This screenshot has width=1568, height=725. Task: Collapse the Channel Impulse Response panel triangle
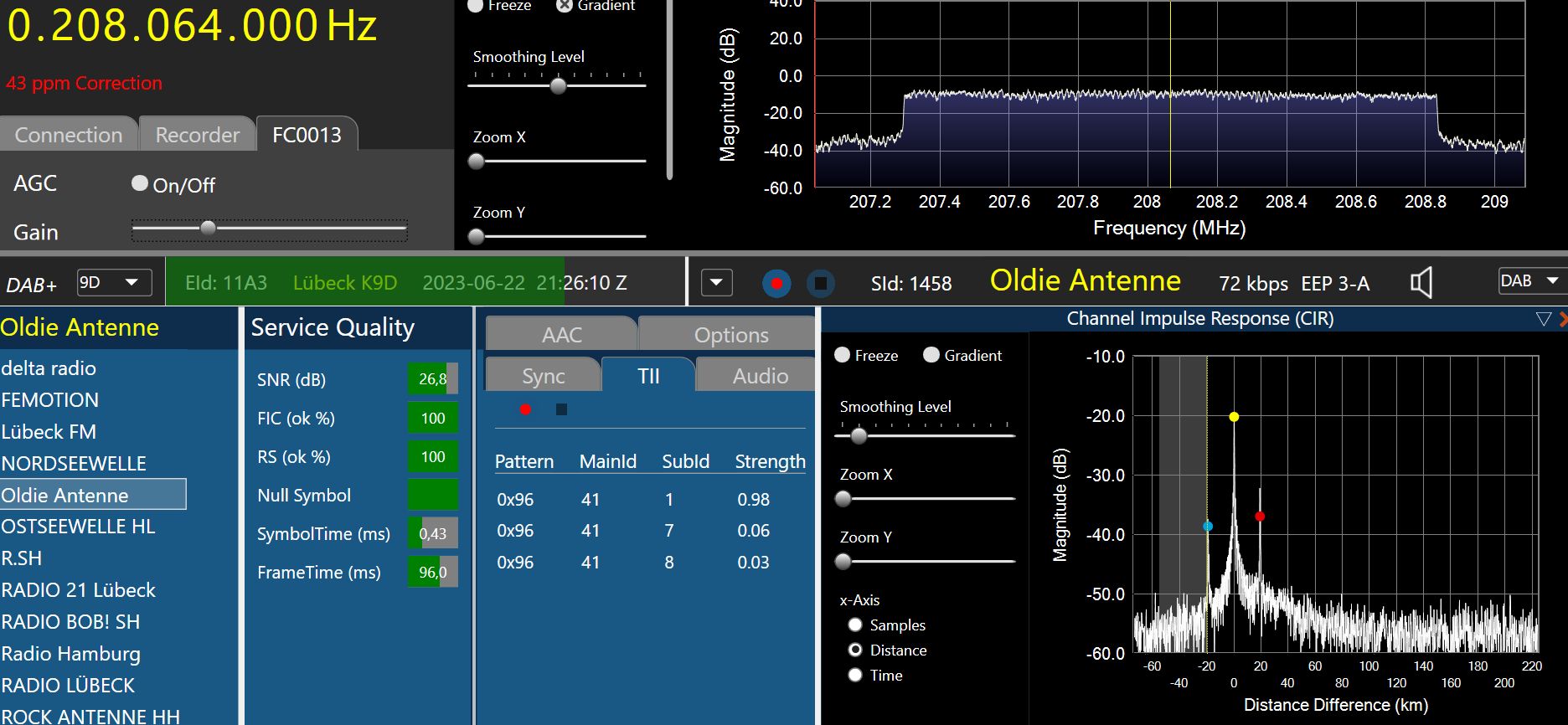[1544, 319]
